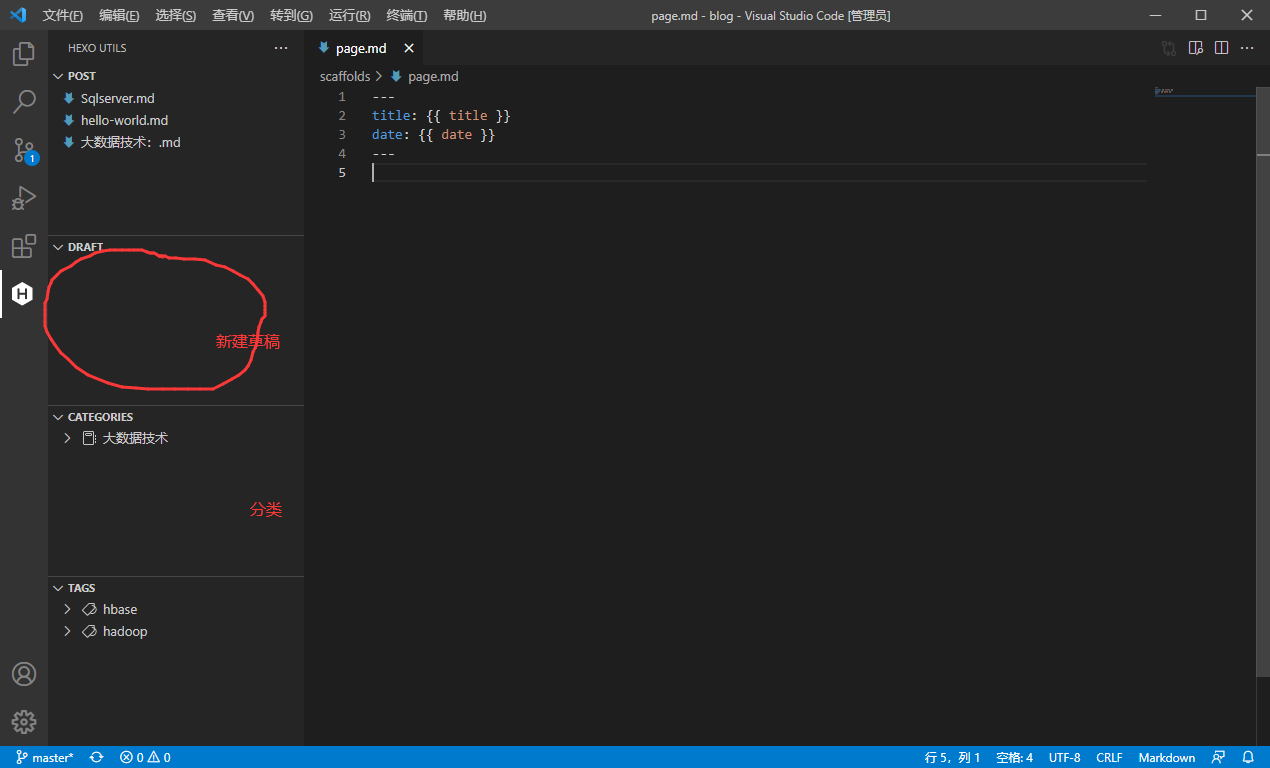Screen dimensions: 1270x768
Task: Open Hexo Utils panel more actions (...)
Action: point(281,48)
